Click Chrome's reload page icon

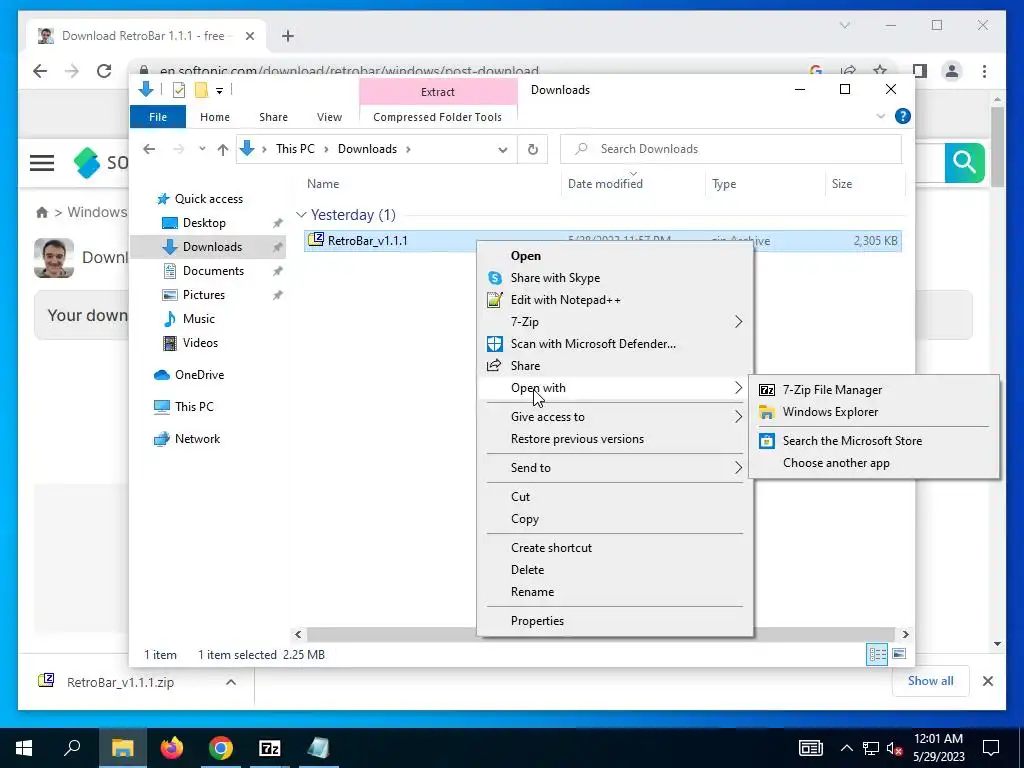pos(104,71)
